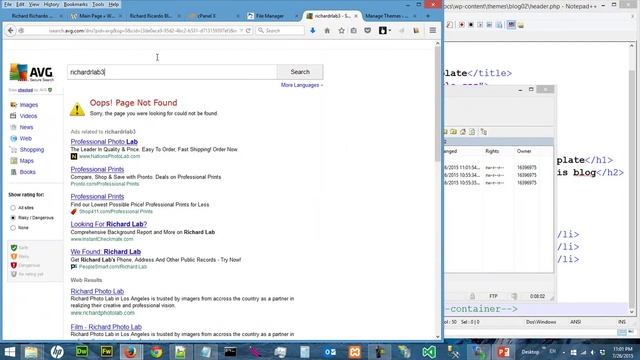The image size is (640, 360).
Task: Open File menu in Firefox
Action: click(x=8, y=4)
